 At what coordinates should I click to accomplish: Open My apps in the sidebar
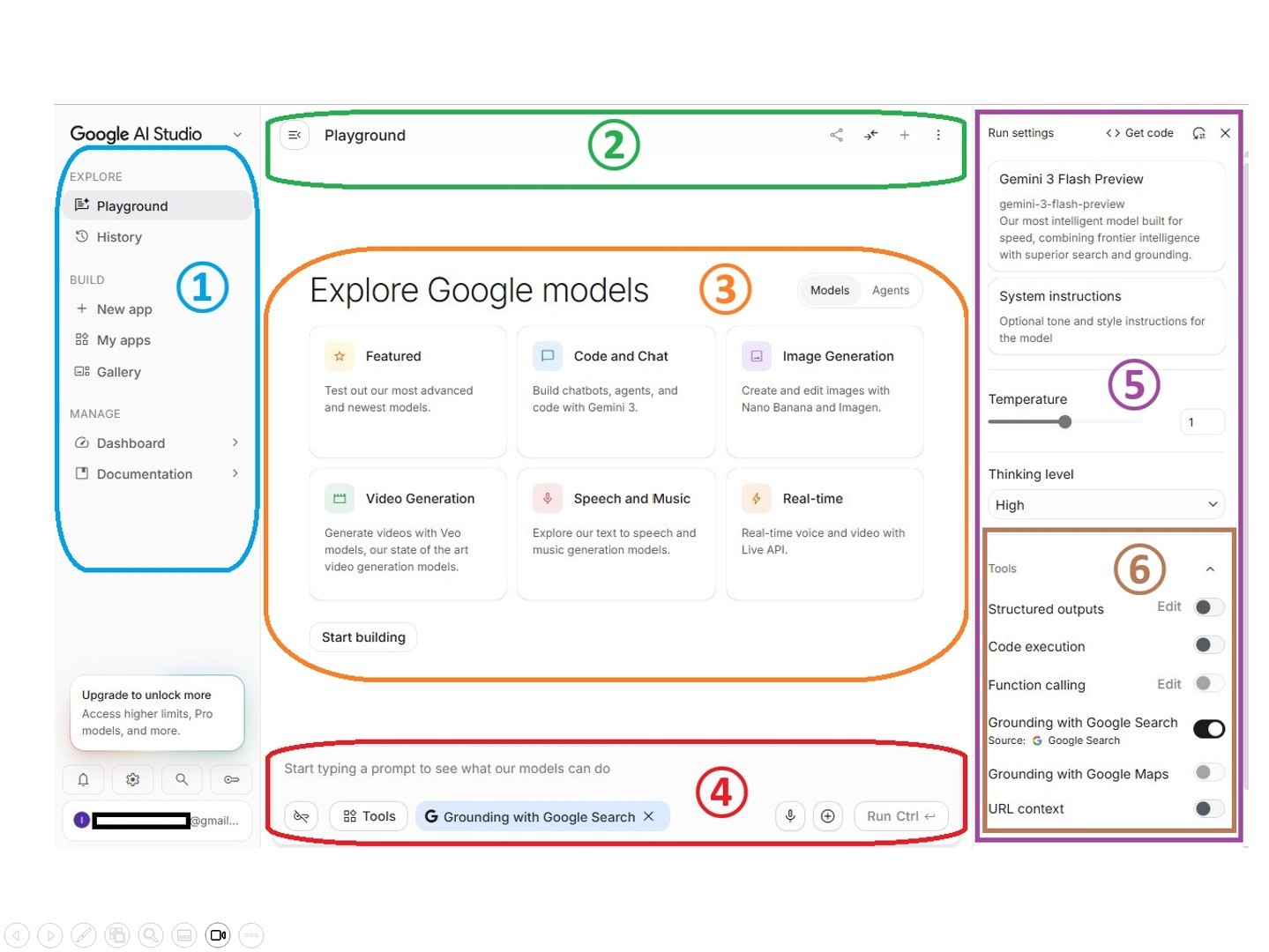click(x=157, y=339)
